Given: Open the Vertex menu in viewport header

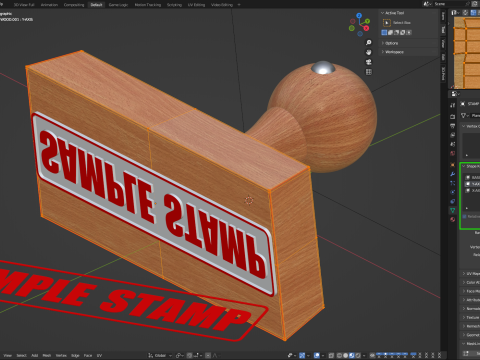Looking at the screenshot, I should pos(61,356).
